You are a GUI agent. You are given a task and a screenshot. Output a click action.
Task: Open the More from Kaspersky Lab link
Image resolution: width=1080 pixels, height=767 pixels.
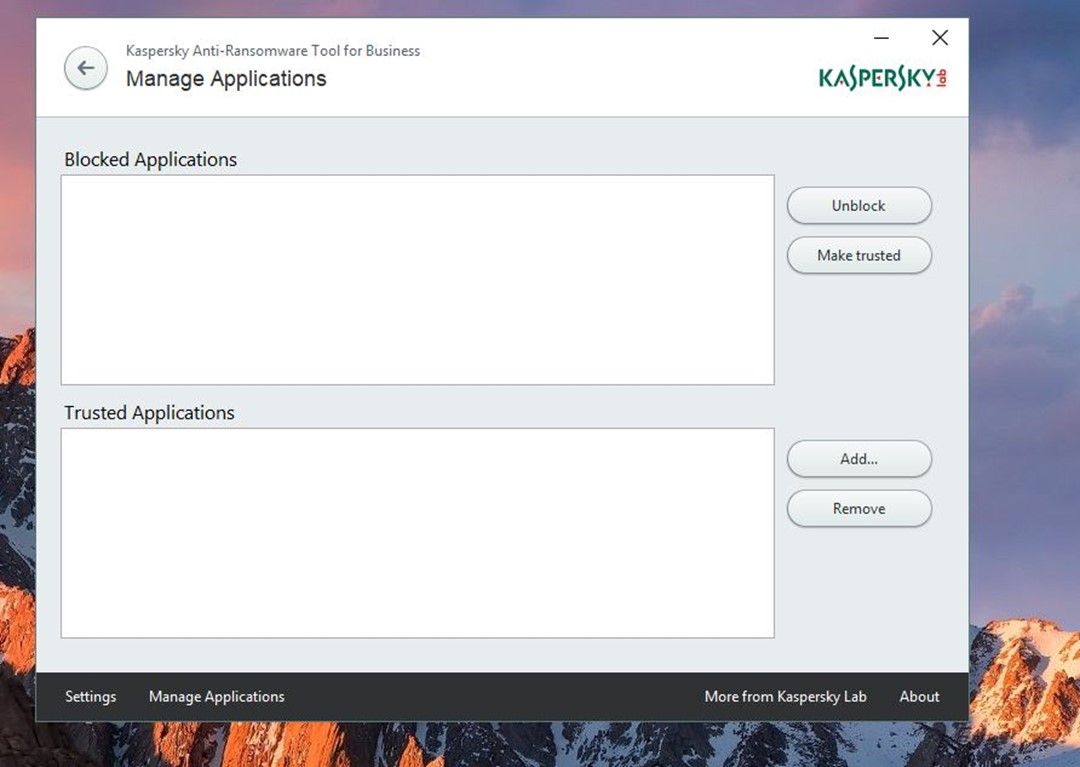785,697
